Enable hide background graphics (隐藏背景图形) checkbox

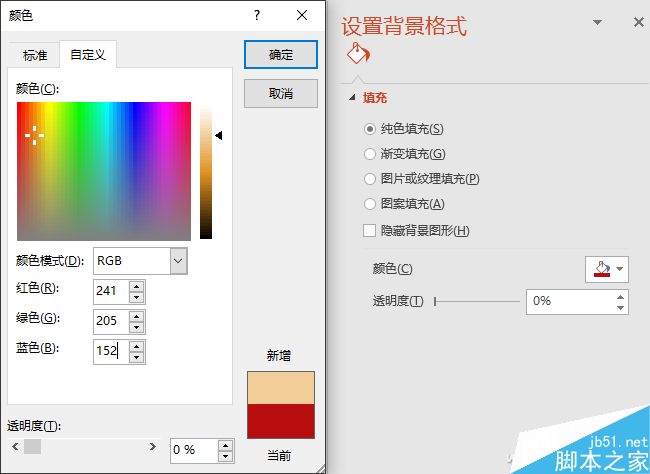(371, 231)
